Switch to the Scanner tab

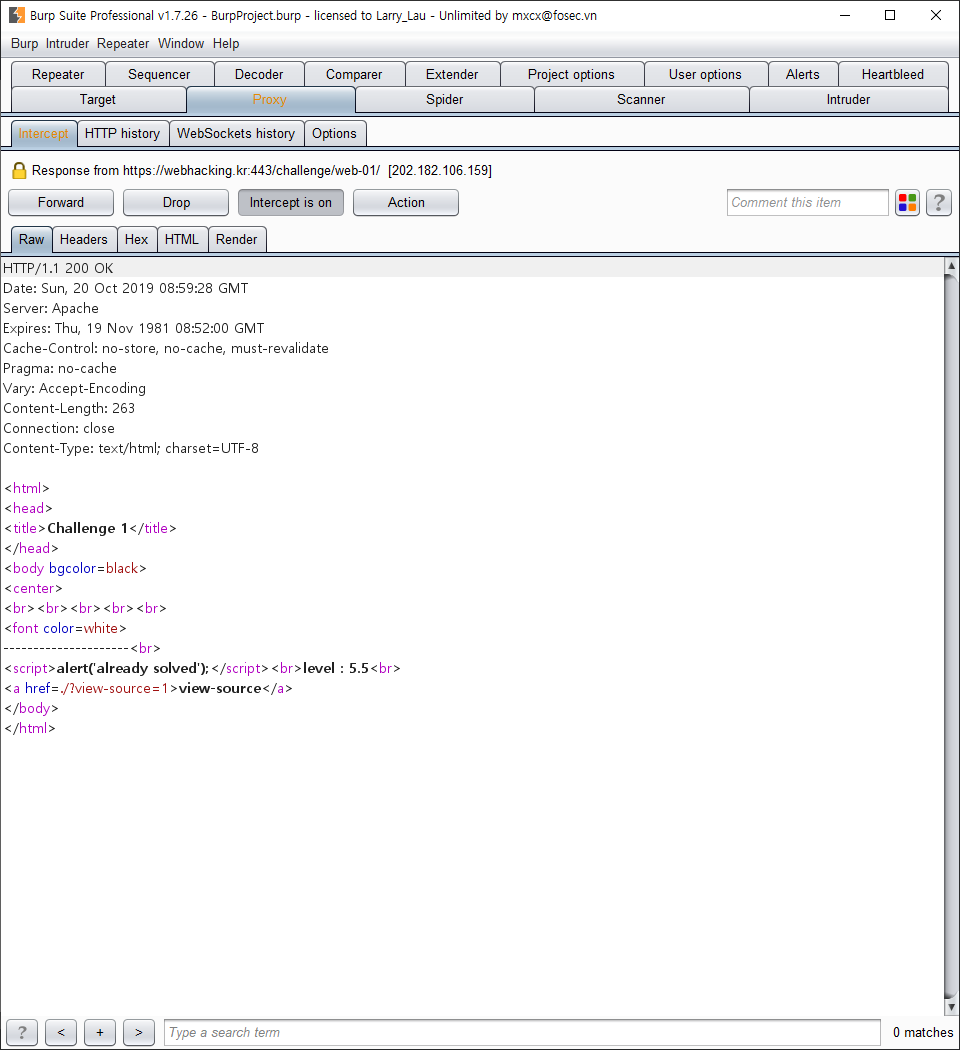[641, 100]
